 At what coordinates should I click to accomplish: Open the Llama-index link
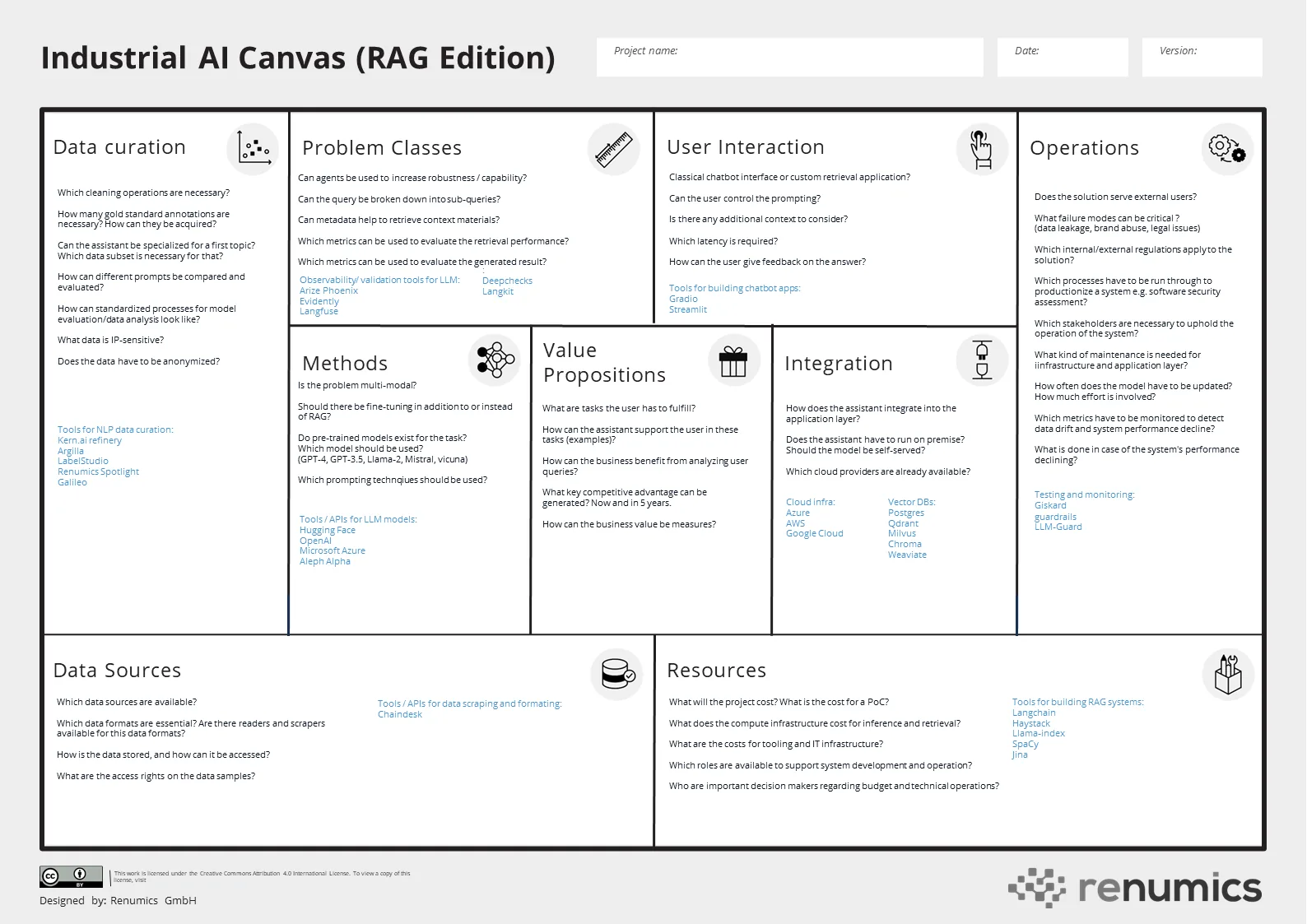coord(1039,733)
